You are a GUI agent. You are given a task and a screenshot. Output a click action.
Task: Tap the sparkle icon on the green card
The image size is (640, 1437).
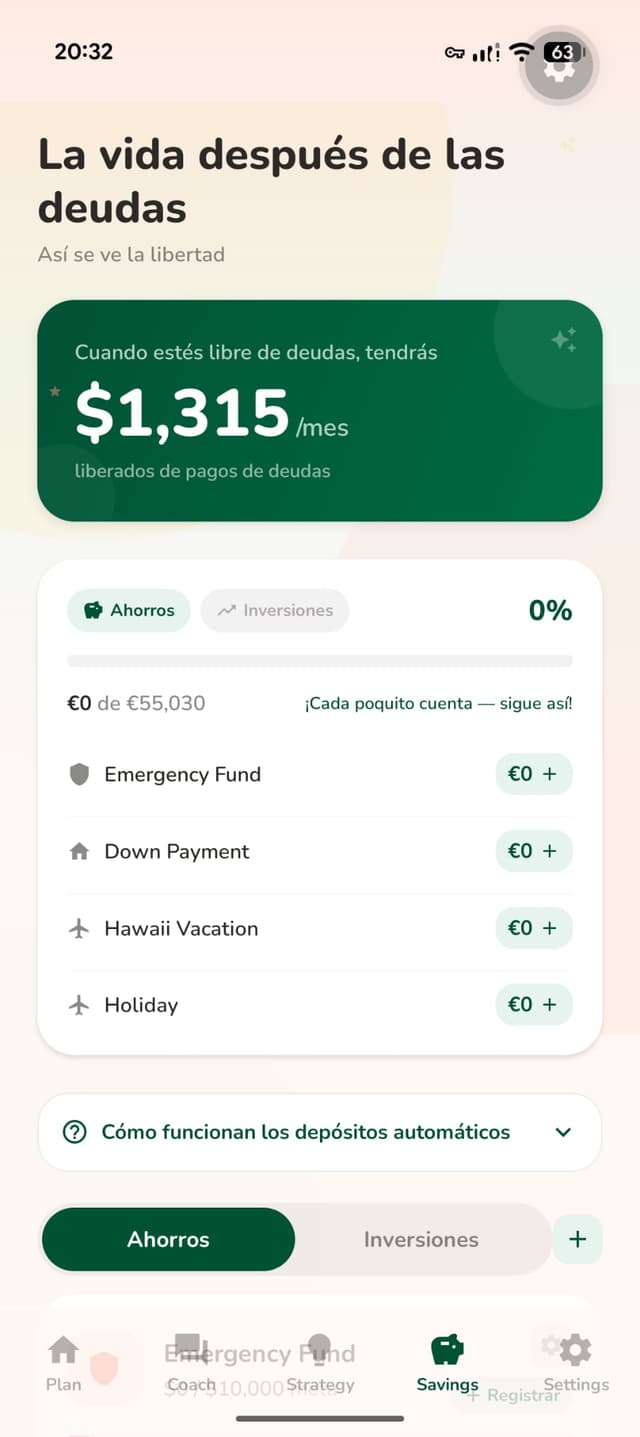tap(565, 340)
